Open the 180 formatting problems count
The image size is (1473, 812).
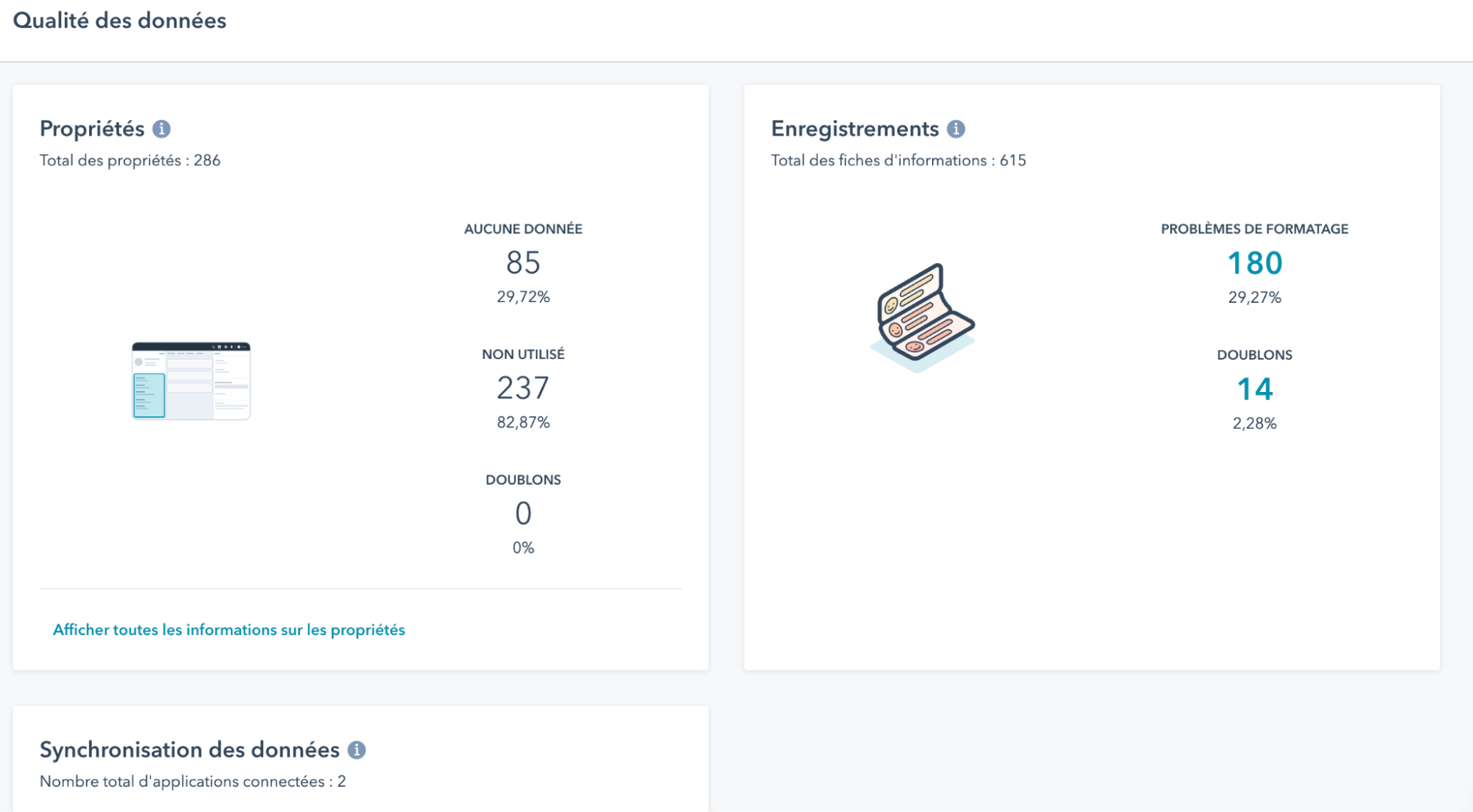pyautogui.click(x=1254, y=263)
